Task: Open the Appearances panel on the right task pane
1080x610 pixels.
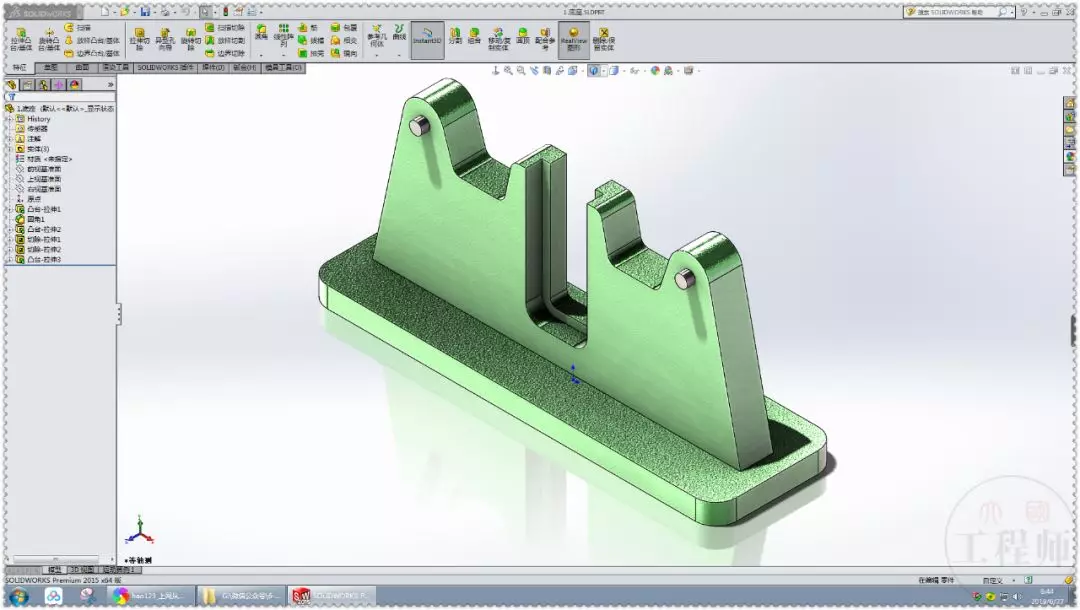Action: pyautogui.click(x=1070, y=156)
